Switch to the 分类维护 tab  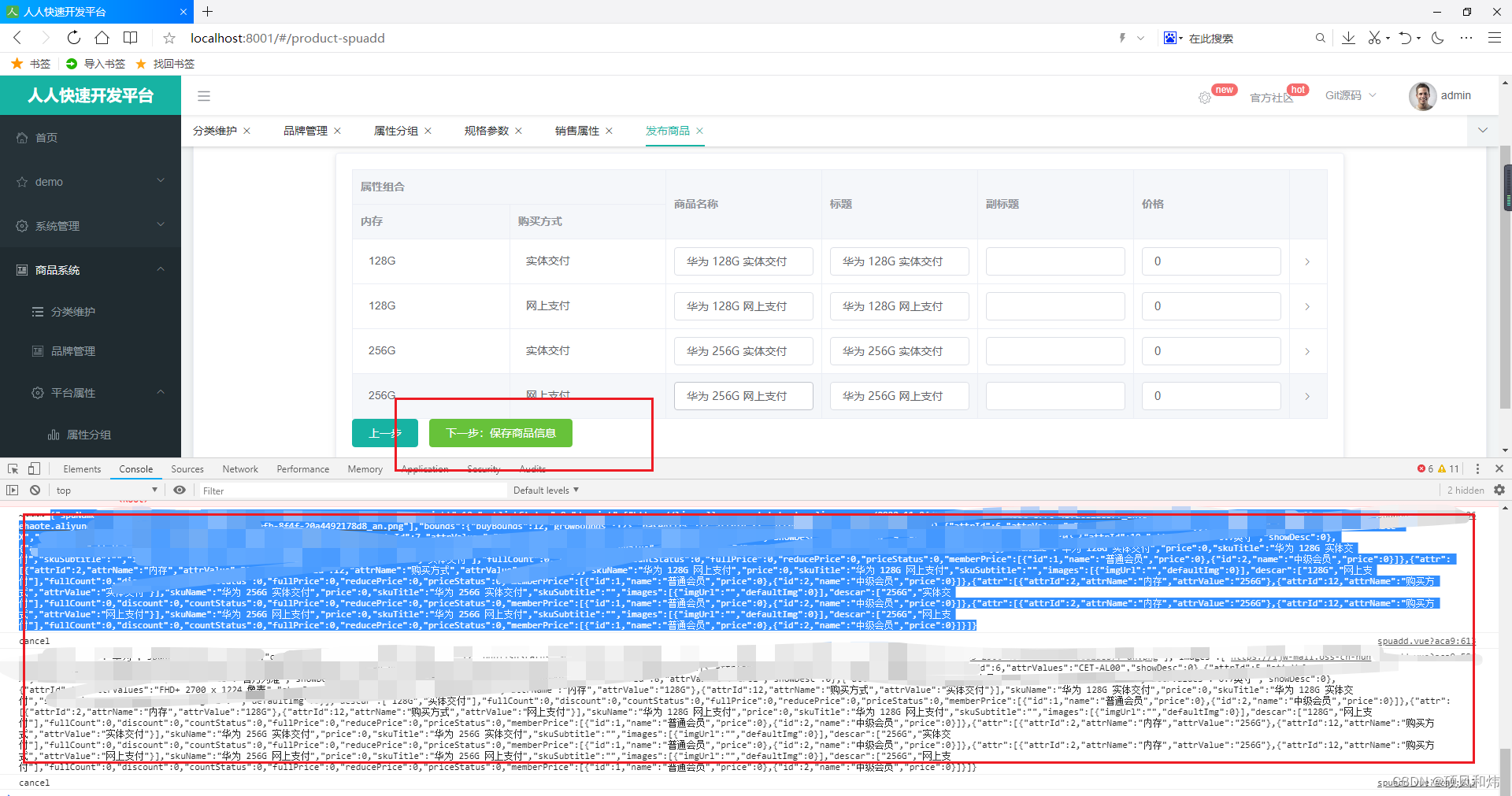[x=215, y=131]
